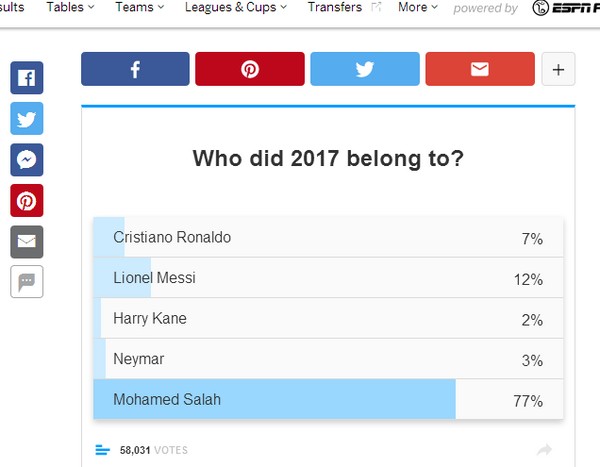Share poll using the arrow icon
The width and height of the screenshot is (600, 467).
(x=544, y=450)
